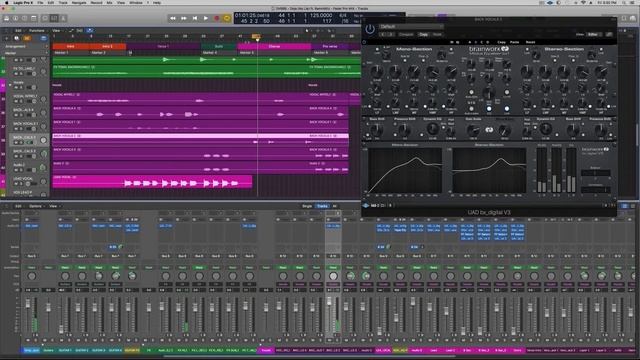The width and height of the screenshot is (640, 360).
Task: Select the green Build arrangement marker
Action: click(x=219, y=47)
